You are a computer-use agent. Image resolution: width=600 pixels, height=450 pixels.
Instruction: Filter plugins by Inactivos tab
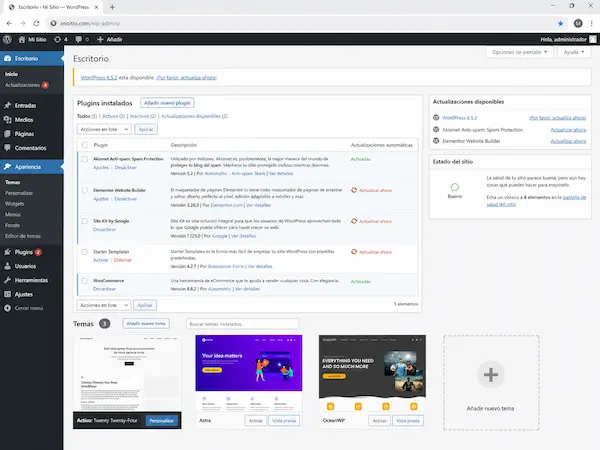(x=143, y=116)
